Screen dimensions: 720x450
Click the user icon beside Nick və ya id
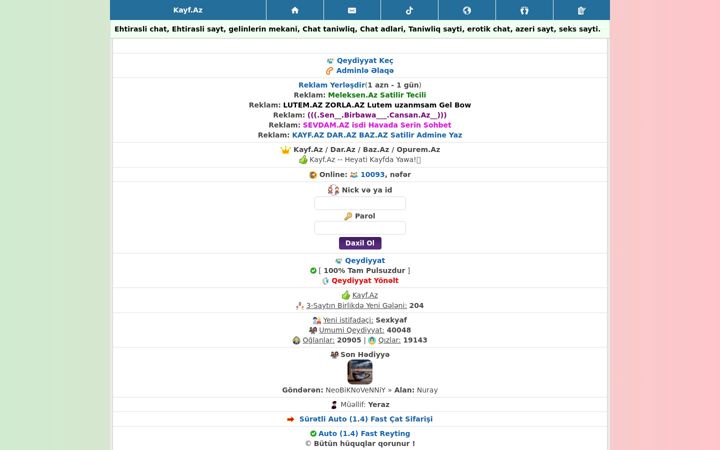point(333,190)
